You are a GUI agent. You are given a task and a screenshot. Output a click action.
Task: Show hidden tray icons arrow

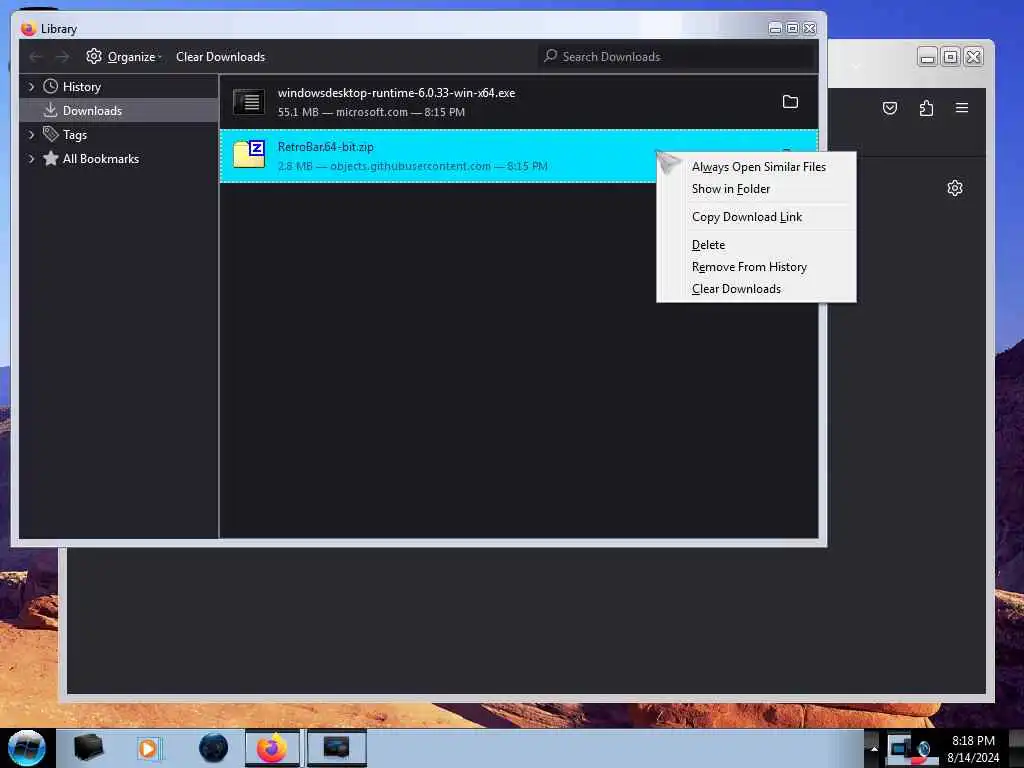(873, 748)
